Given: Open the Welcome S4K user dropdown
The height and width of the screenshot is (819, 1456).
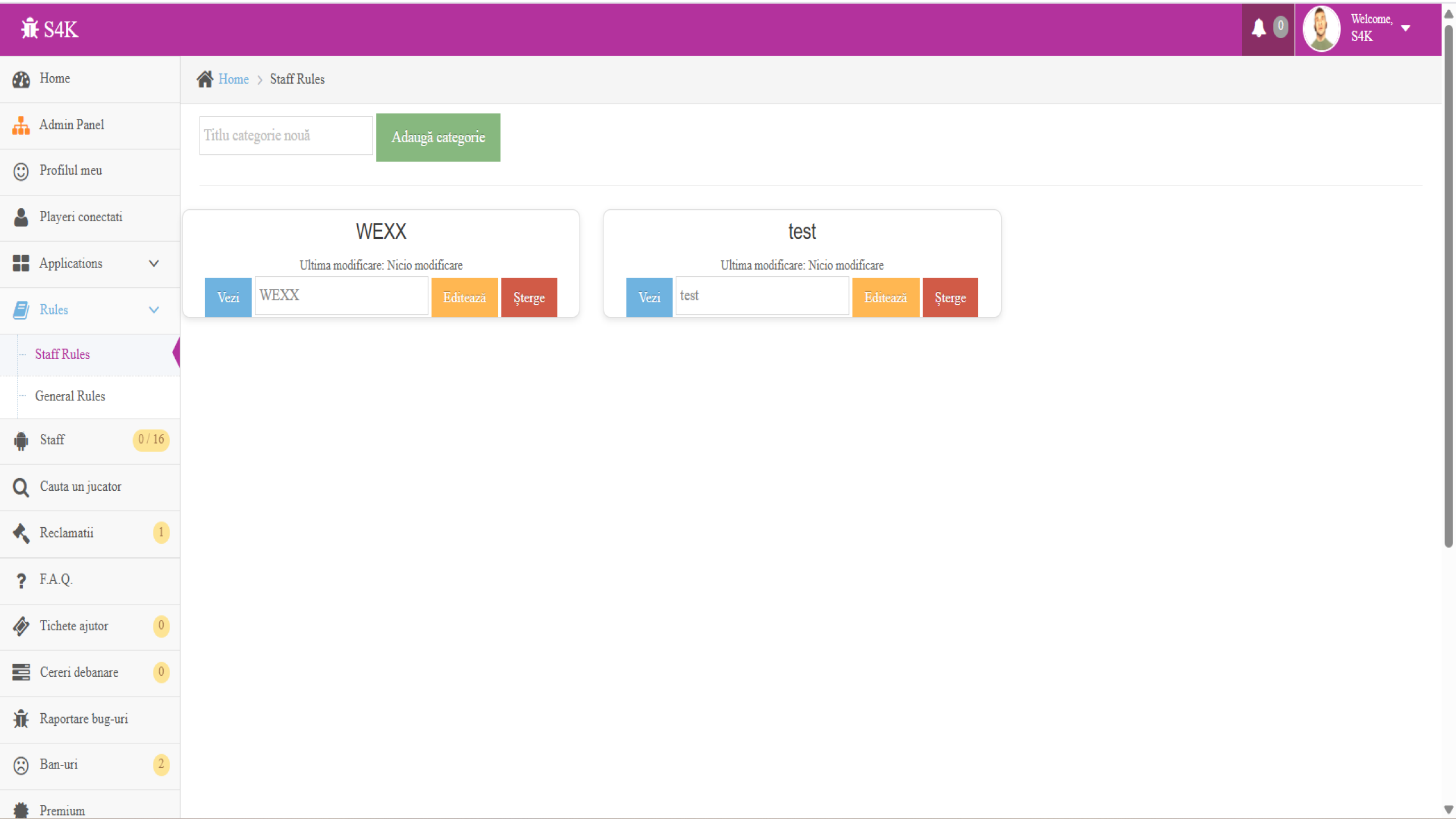Looking at the screenshot, I should [x=1405, y=28].
